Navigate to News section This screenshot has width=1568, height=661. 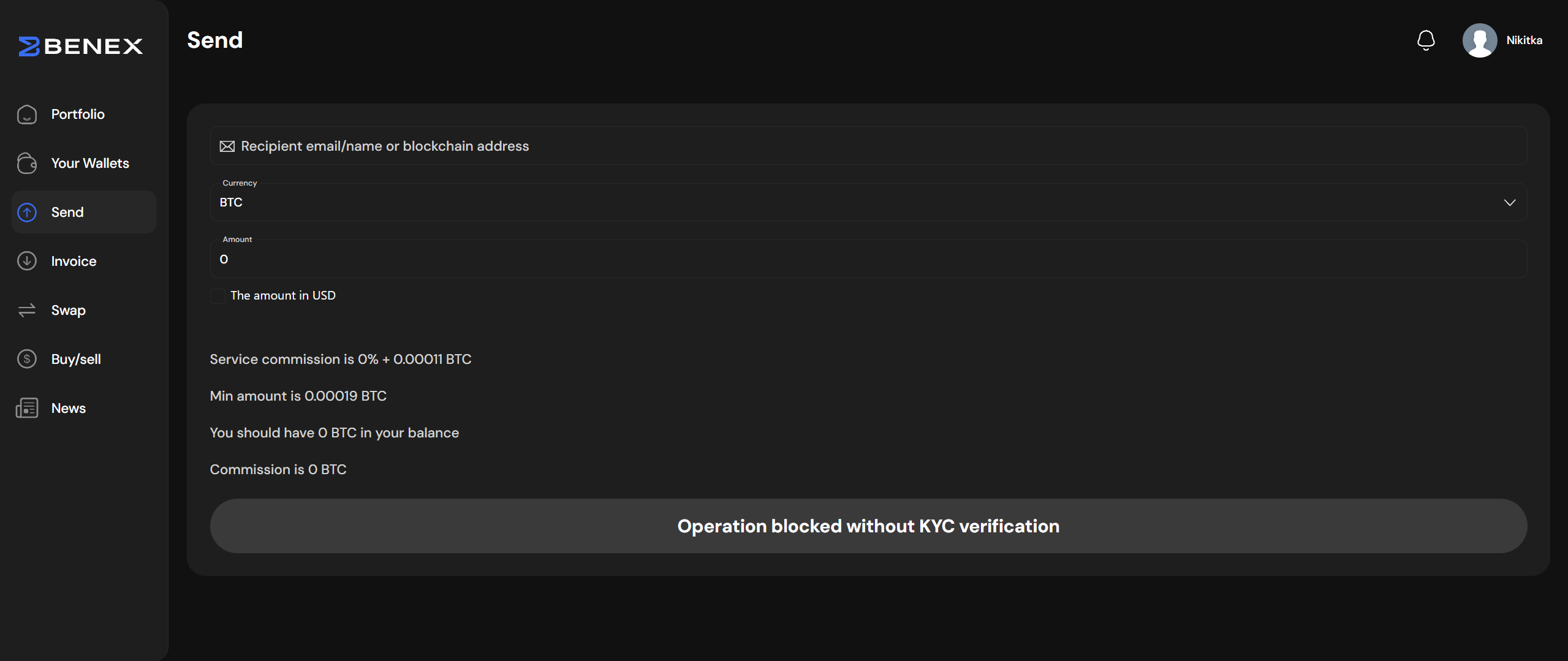[x=68, y=408]
